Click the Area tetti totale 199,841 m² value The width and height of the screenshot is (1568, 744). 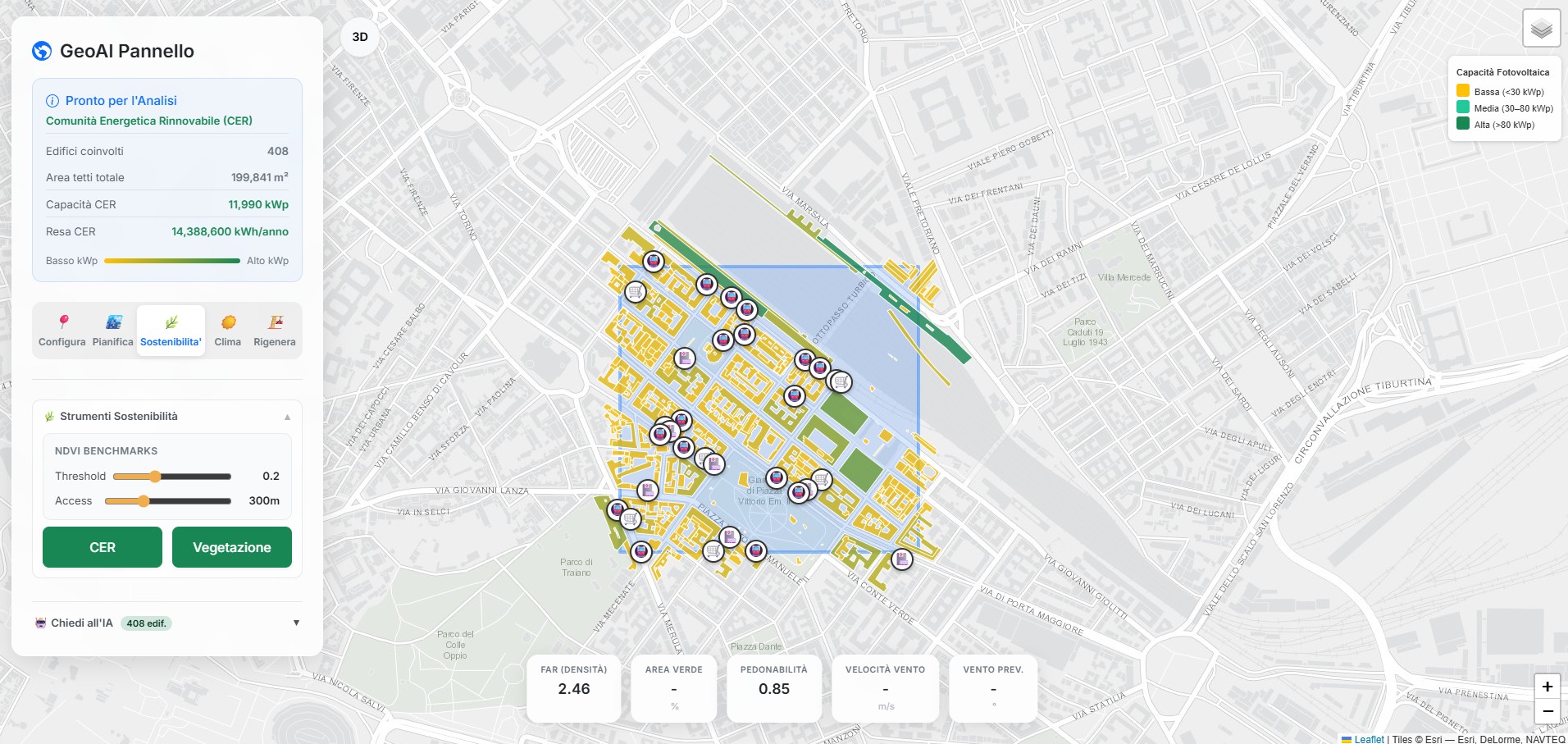[259, 177]
